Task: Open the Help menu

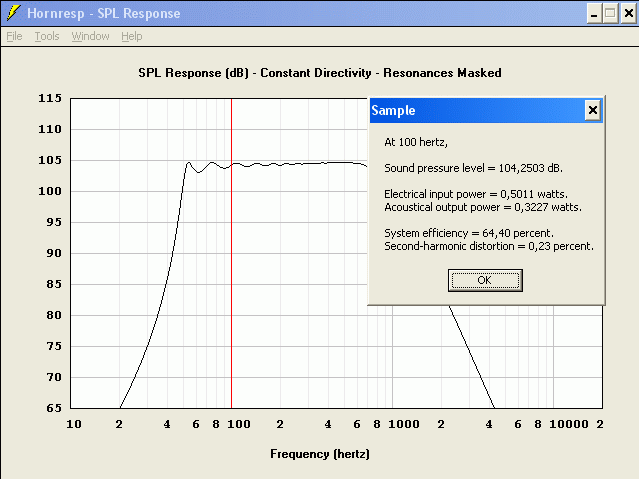Action: 132,36
